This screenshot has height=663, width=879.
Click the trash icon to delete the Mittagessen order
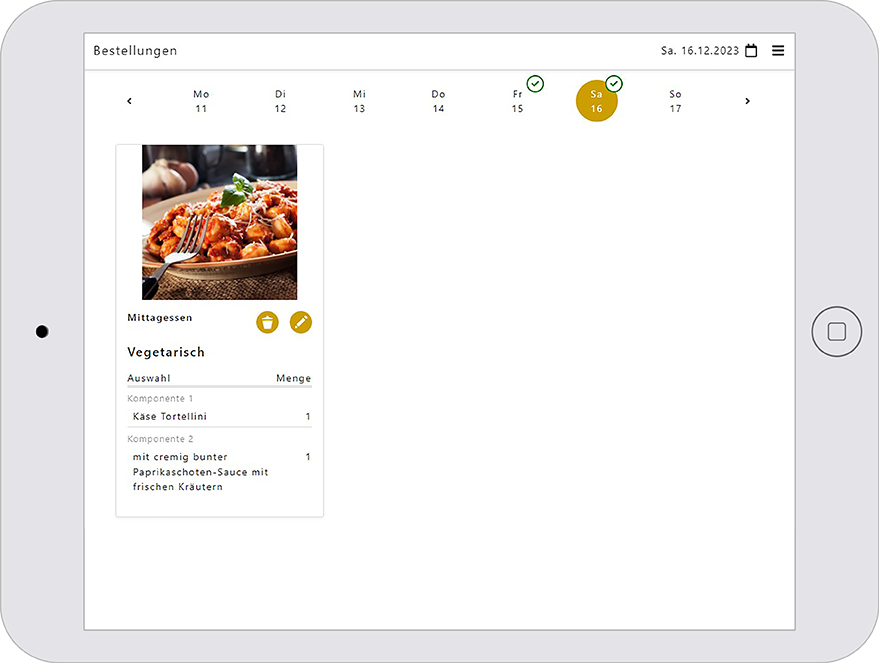point(267,322)
